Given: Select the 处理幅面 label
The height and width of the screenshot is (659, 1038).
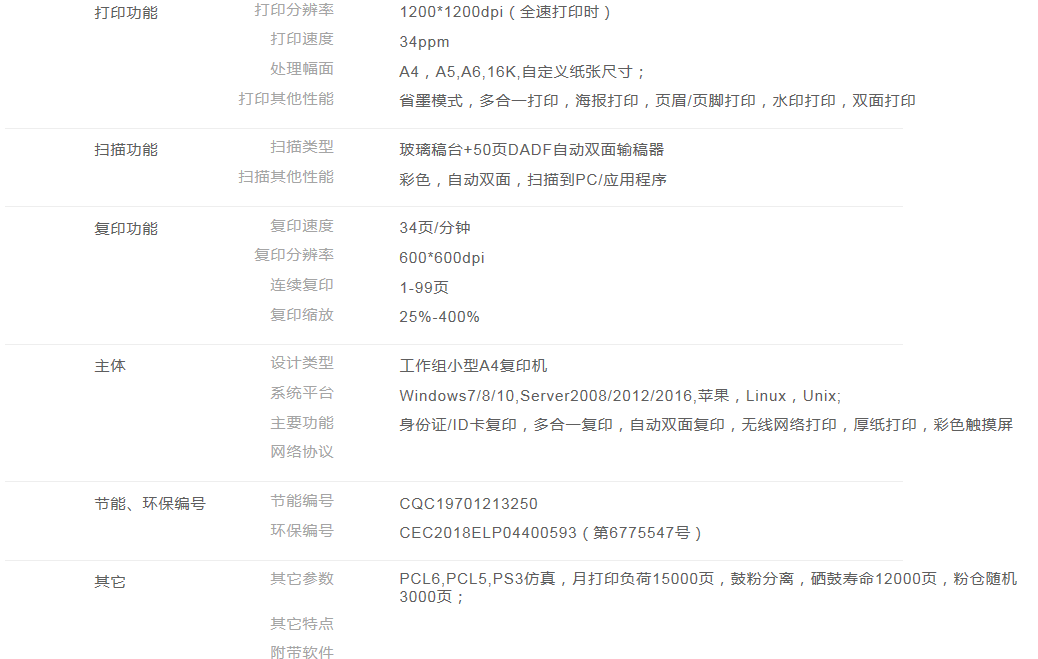Looking at the screenshot, I should (x=301, y=69).
